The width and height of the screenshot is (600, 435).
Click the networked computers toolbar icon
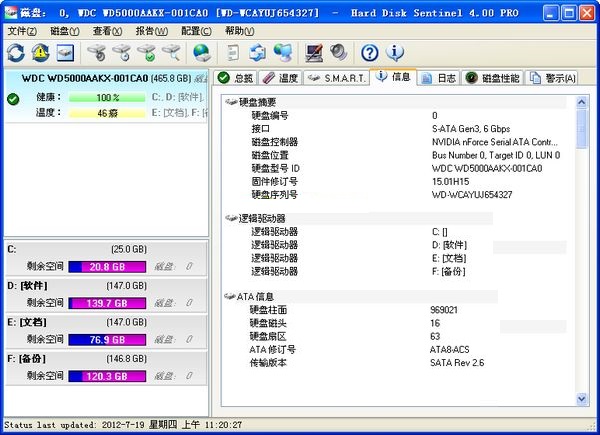pos(283,52)
